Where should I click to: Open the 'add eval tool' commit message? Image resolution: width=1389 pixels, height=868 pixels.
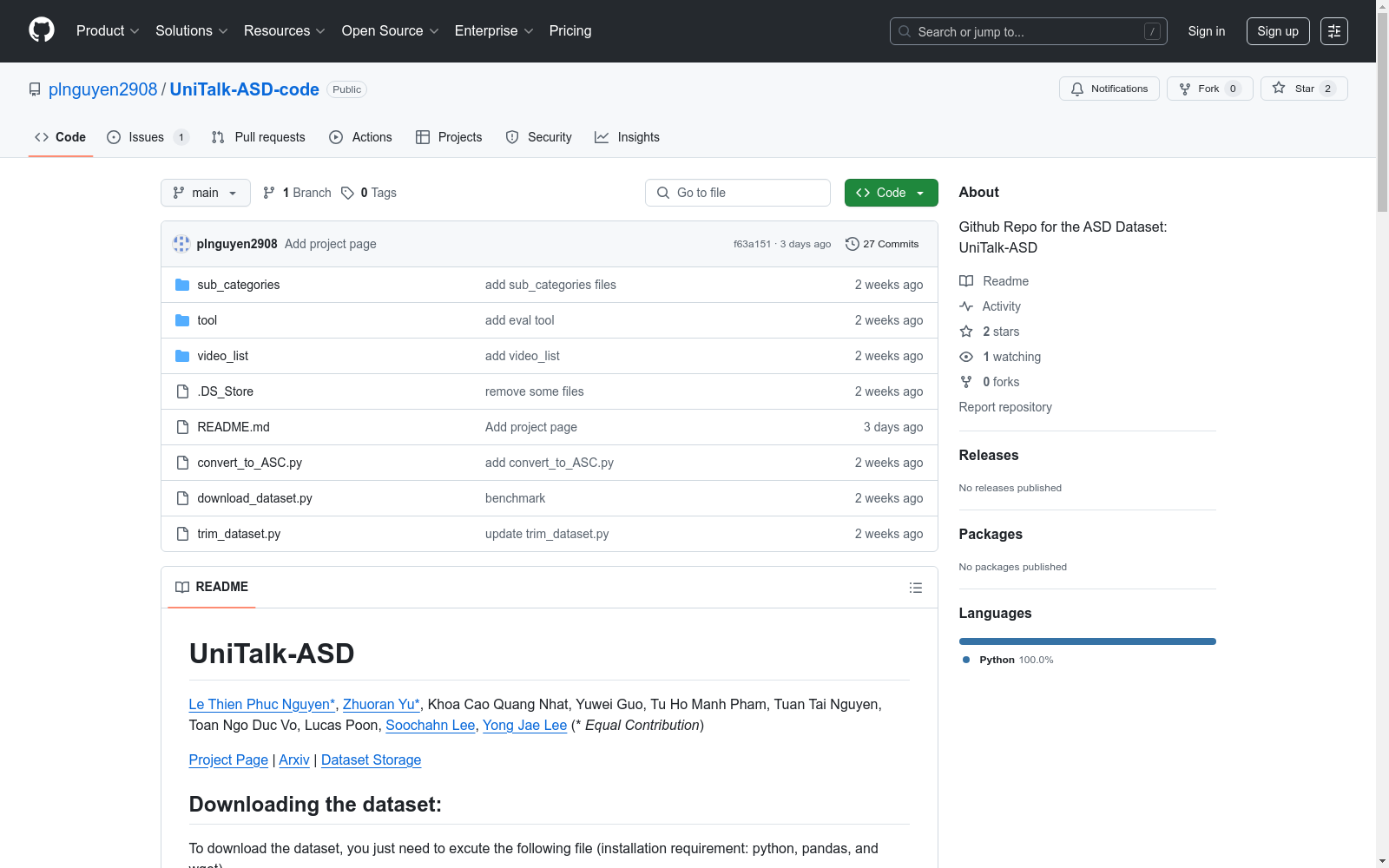click(519, 320)
